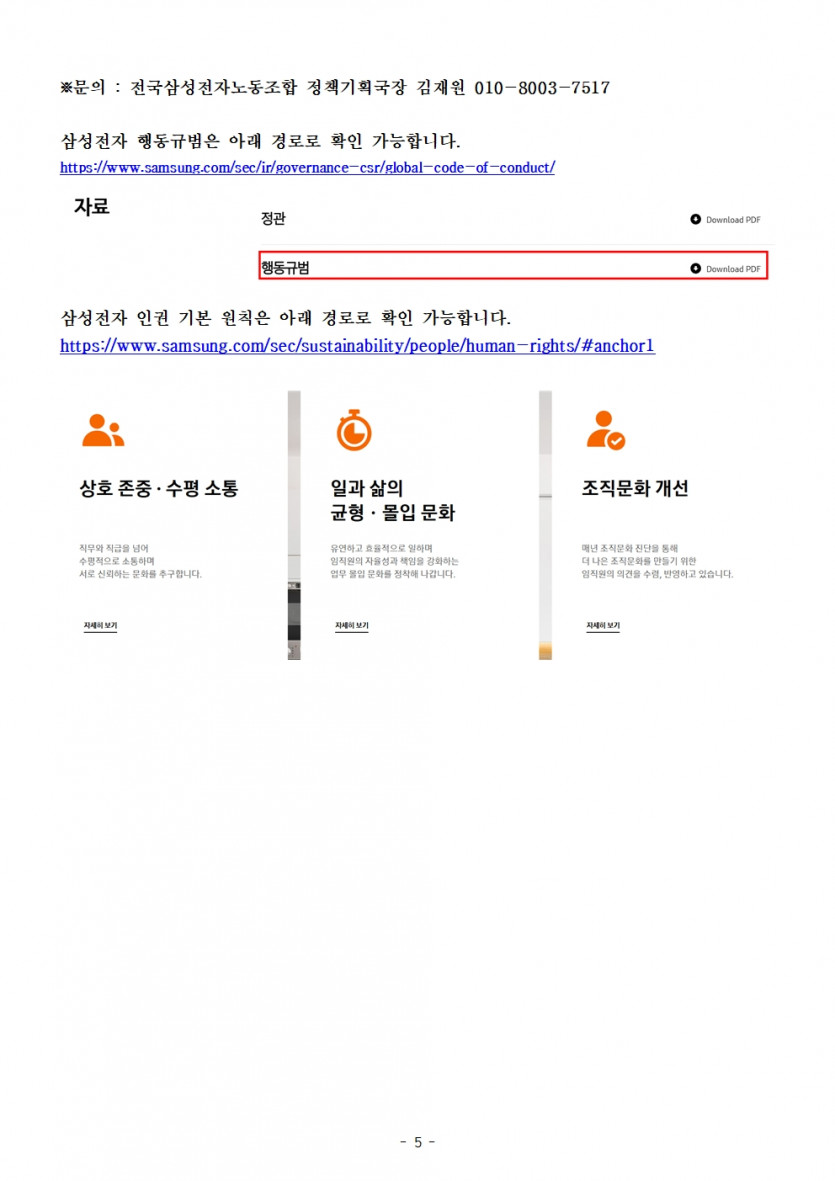Click the 조직문화 개선 heading
Screen dimensions: 835x1181
[635, 488]
